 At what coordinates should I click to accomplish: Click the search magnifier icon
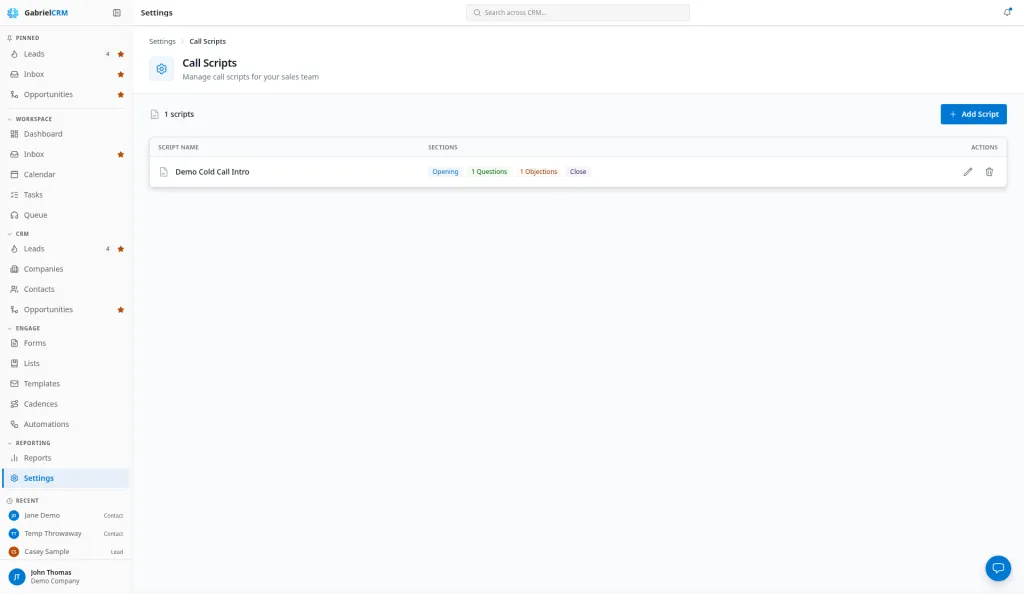(x=477, y=12)
